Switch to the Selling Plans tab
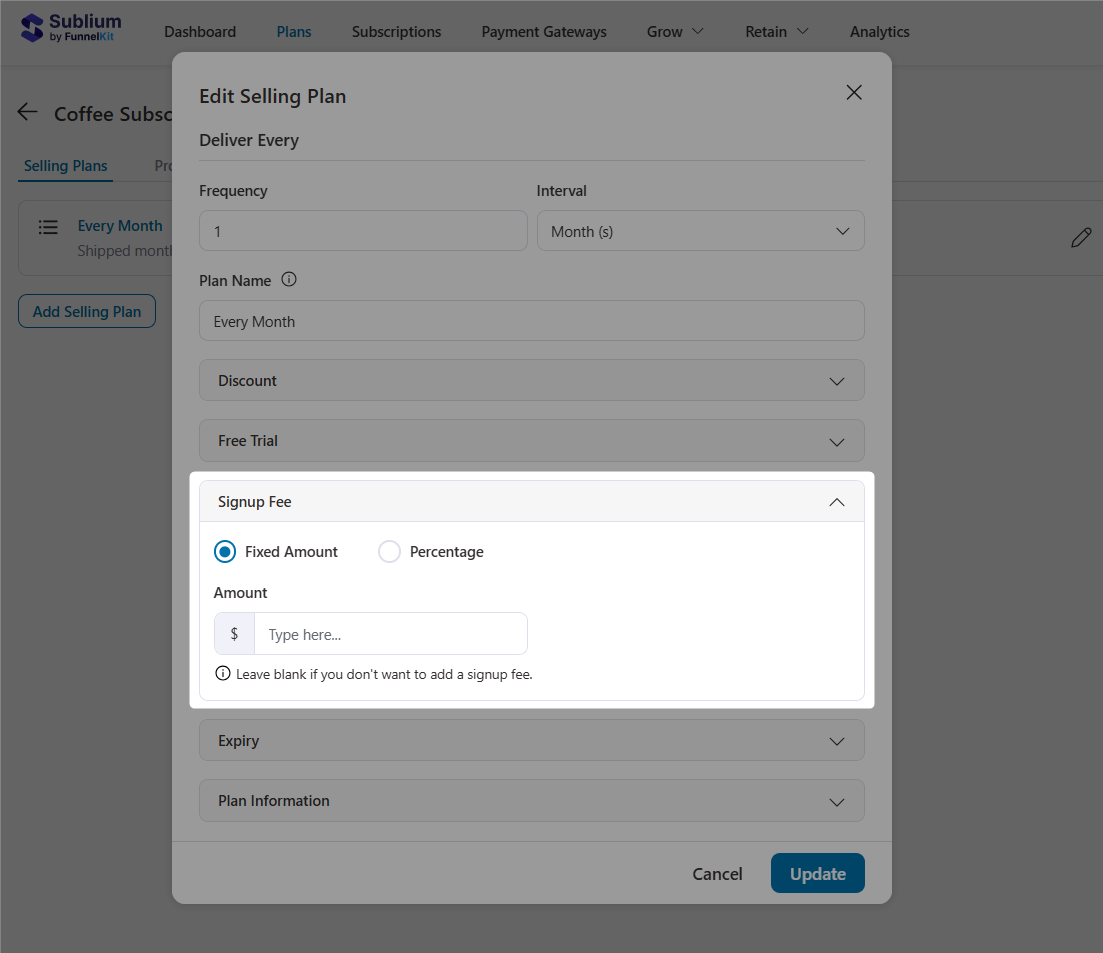 pos(64,165)
